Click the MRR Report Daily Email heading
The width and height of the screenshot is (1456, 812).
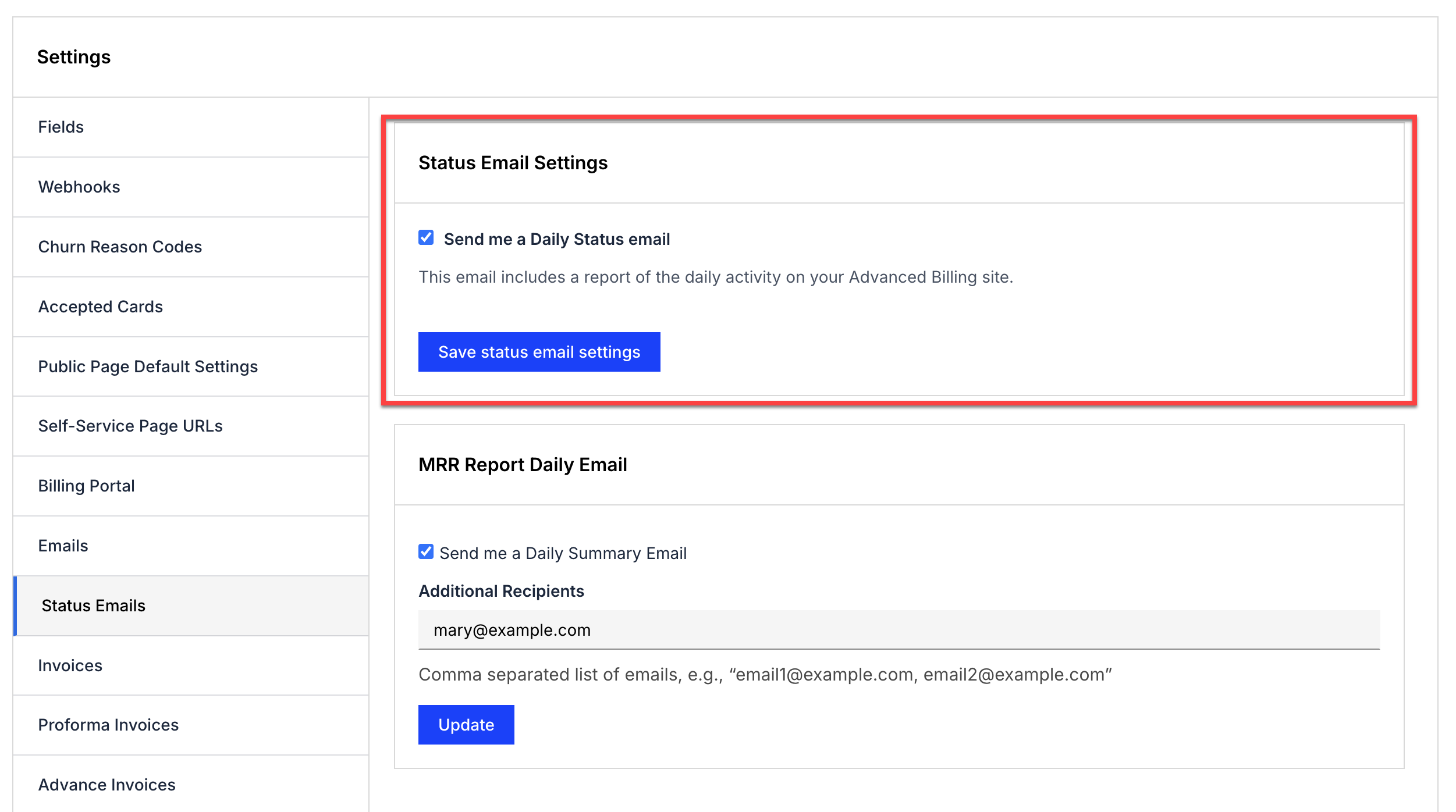pyautogui.click(x=523, y=465)
